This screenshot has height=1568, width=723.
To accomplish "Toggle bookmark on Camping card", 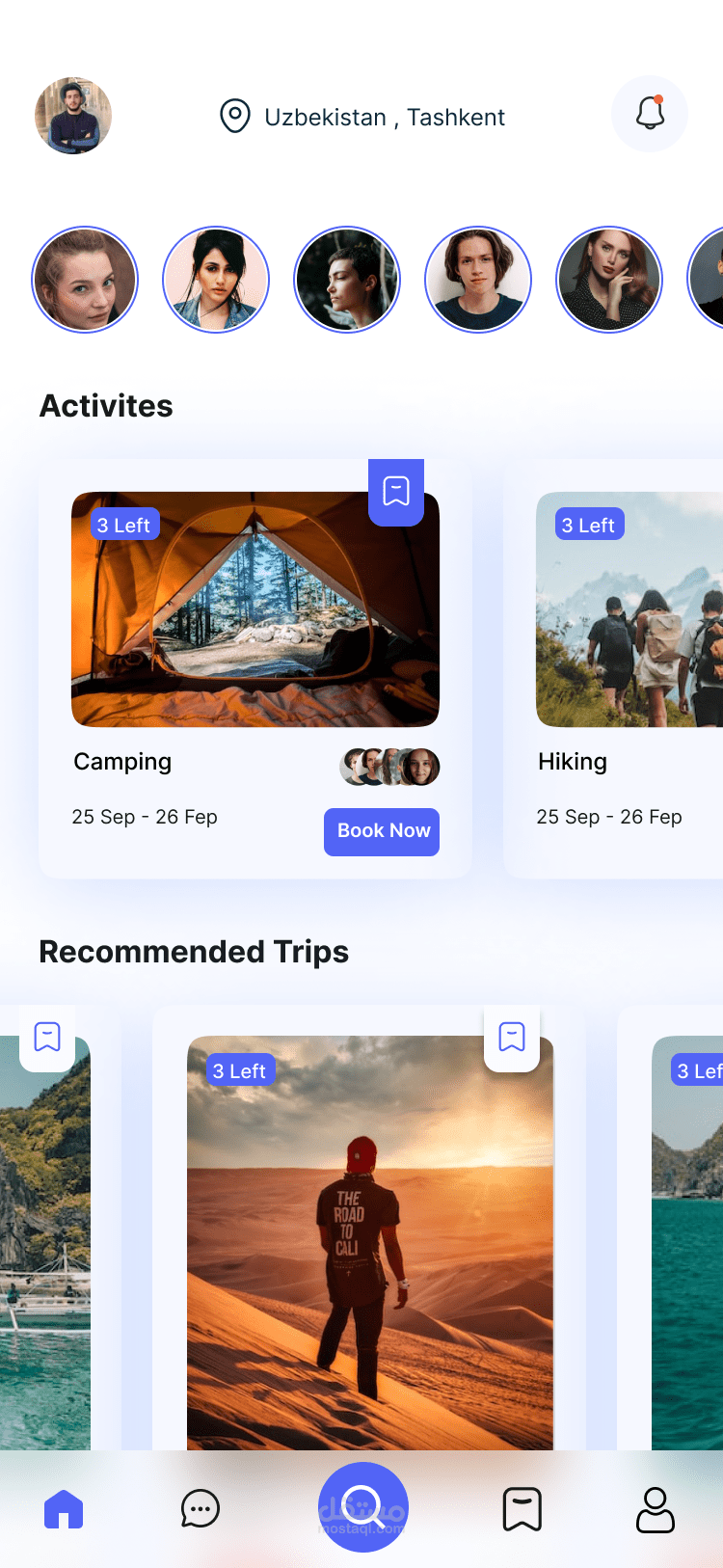I will (x=396, y=492).
